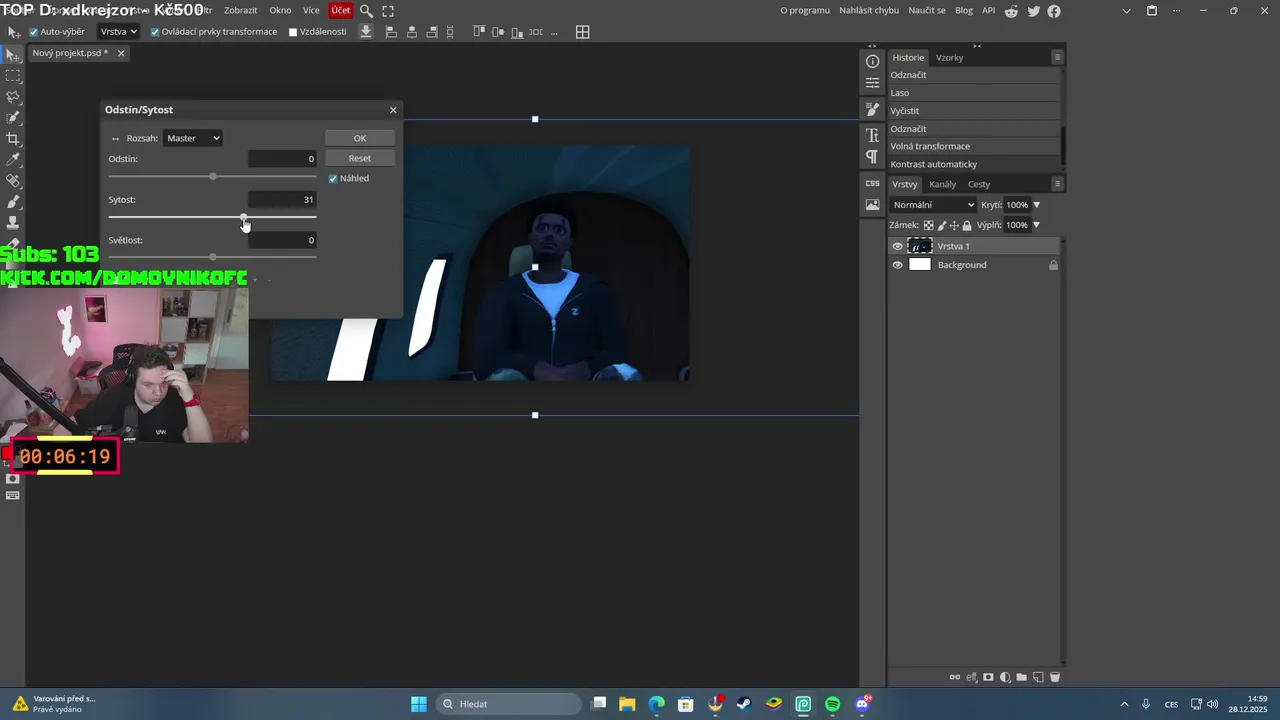Switch to the Cesty tab
The height and width of the screenshot is (720, 1280).
click(x=979, y=184)
